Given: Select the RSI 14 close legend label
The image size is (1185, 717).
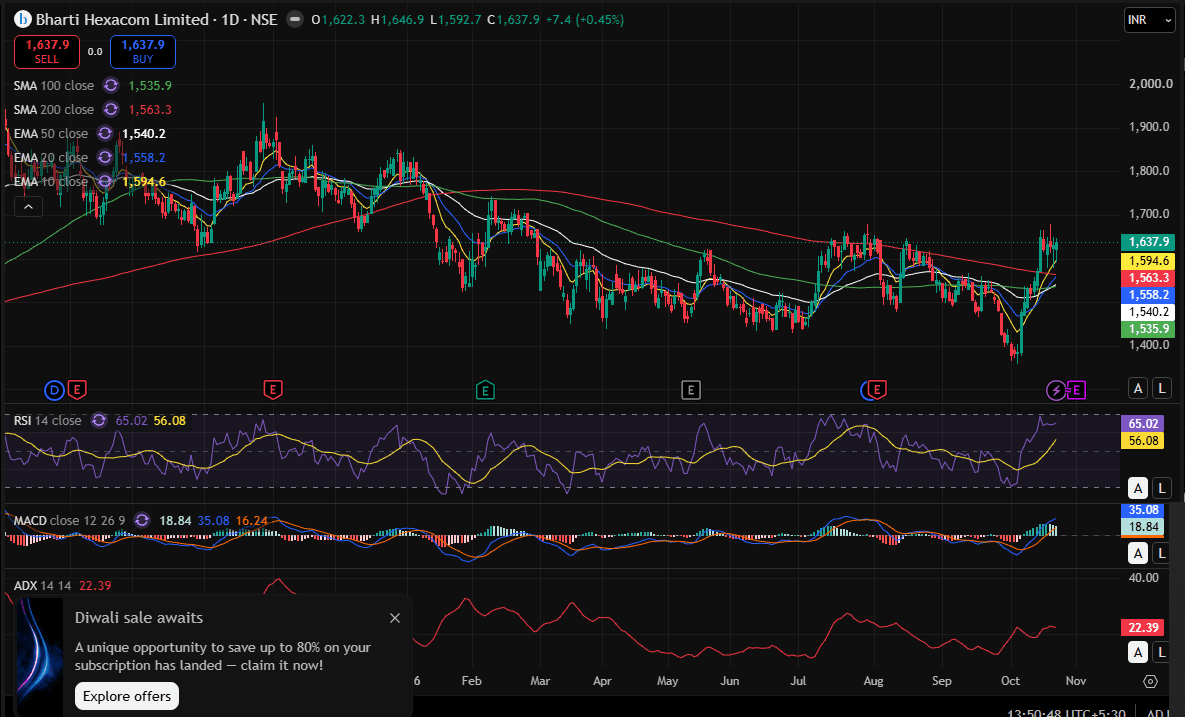Looking at the screenshot, I should (48, 420).
